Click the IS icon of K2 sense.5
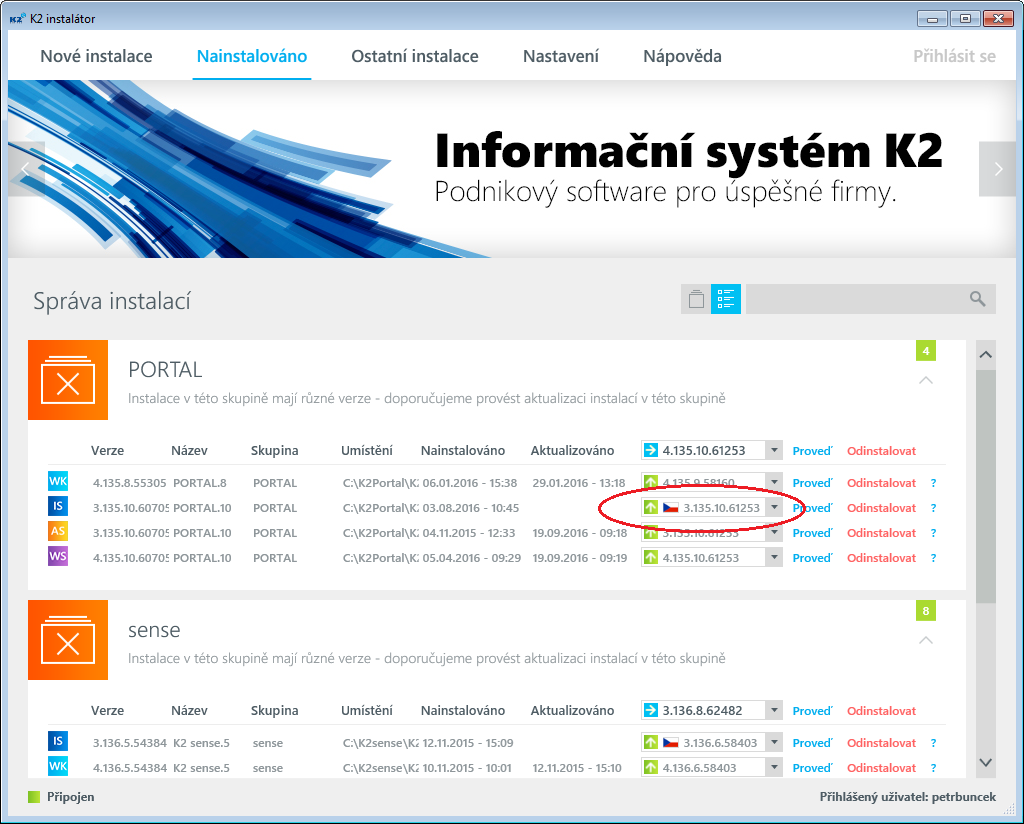Screen dimensions: 1024x824 click(x=58, y=740)
